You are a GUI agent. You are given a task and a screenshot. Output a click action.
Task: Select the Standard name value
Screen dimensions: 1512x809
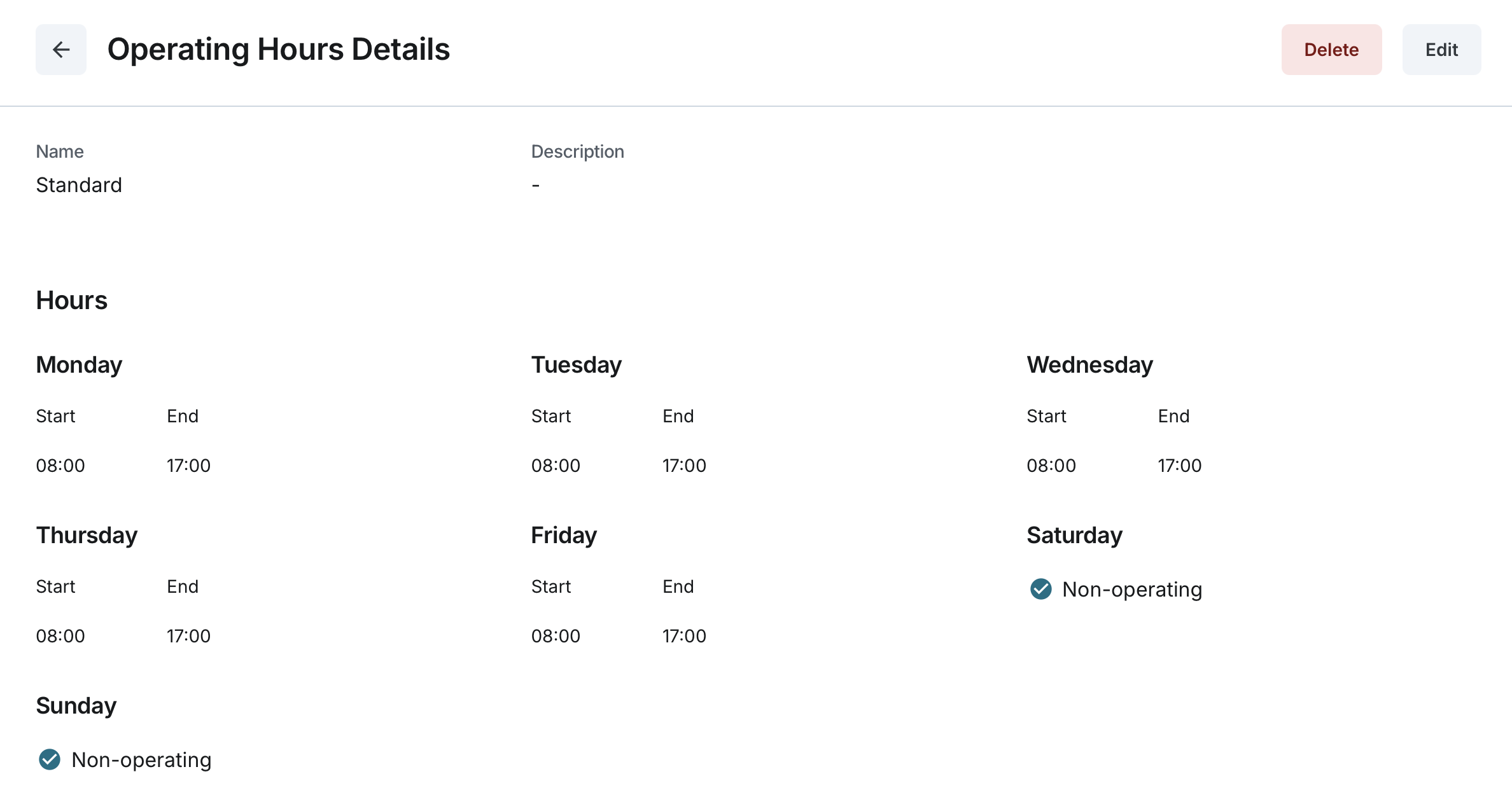79,185
